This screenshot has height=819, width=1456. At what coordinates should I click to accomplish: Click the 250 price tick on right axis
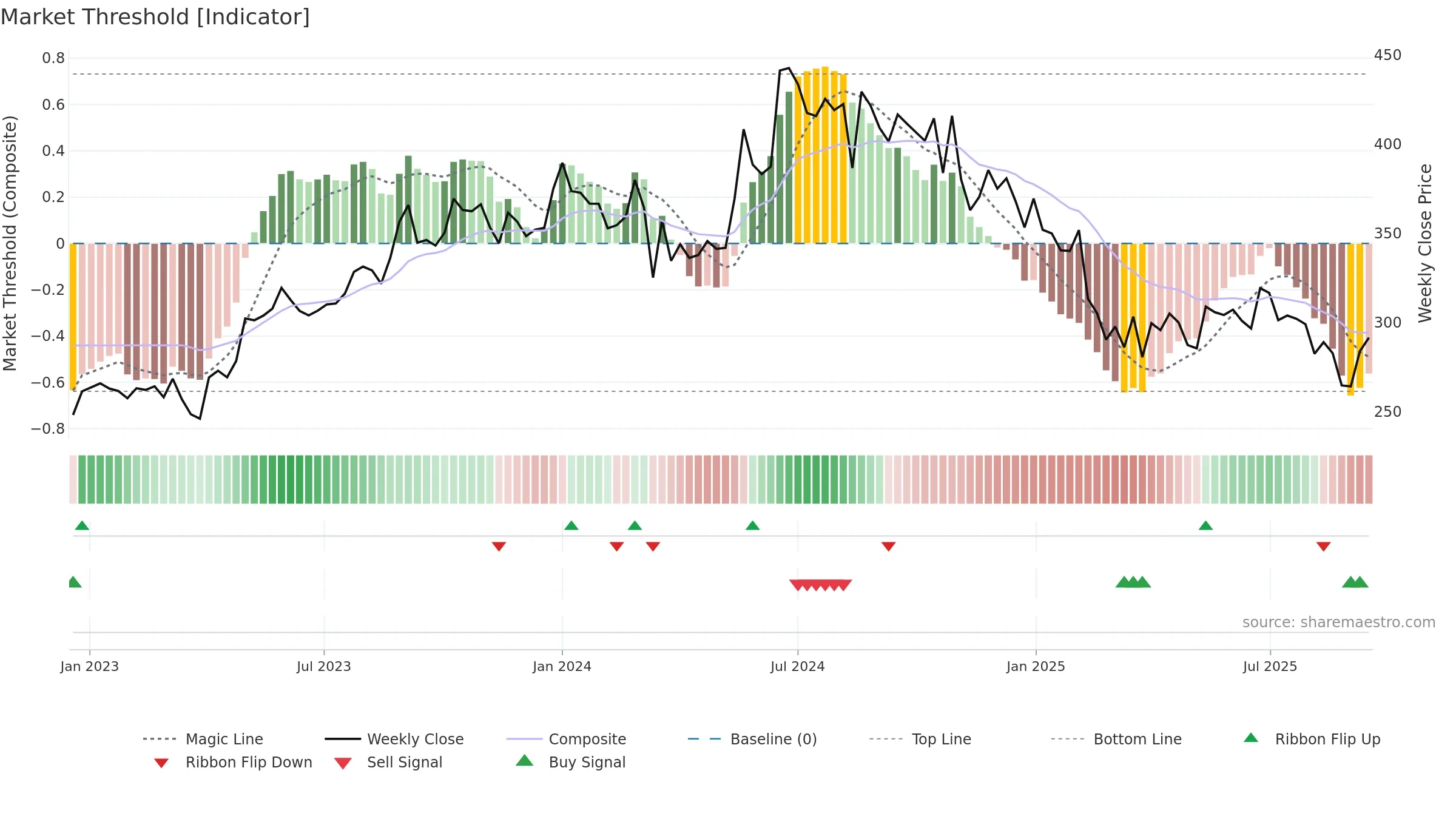(x=1388, y=412)
